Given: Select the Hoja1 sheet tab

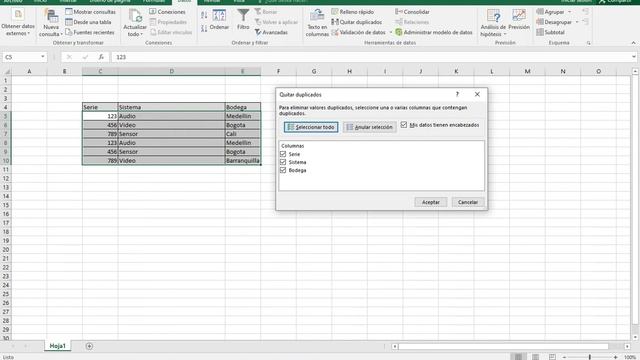Looking at the screenshot, I should (58, 346).
